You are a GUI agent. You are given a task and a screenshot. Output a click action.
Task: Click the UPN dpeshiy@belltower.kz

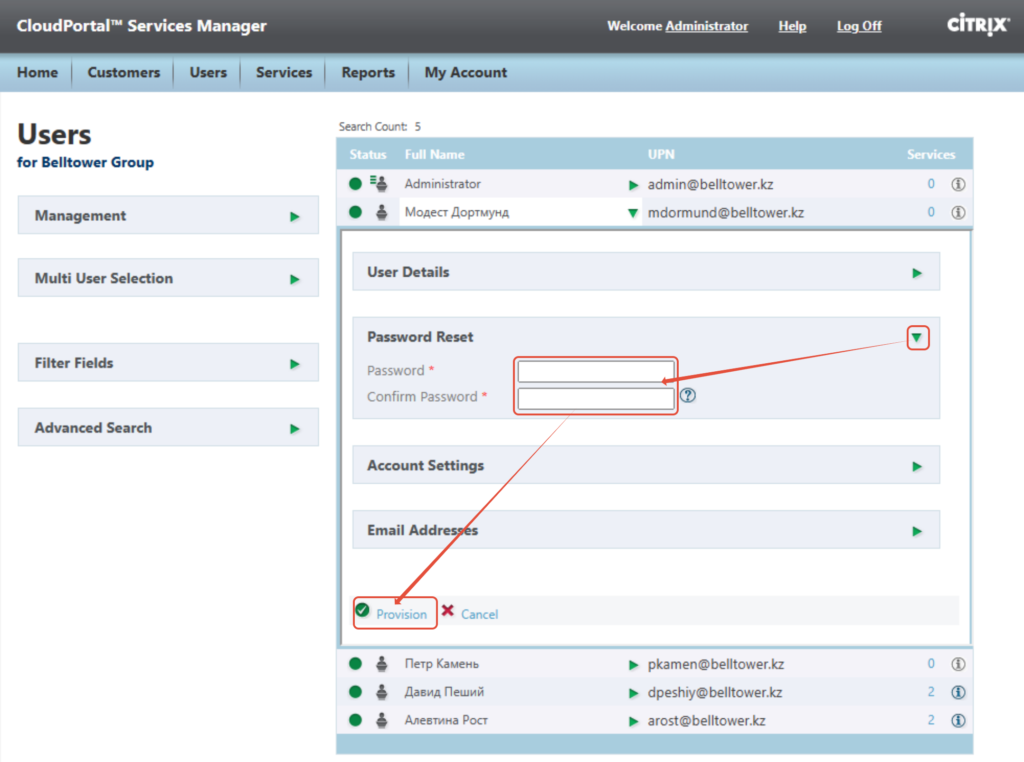pyautogui.click(x=714, y=693)
